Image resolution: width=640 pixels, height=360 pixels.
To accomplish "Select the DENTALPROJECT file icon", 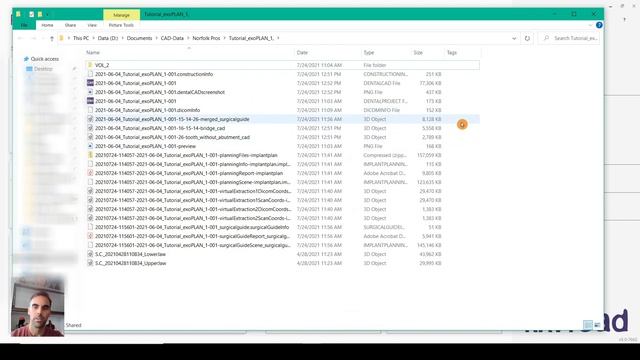I will (90, 101).
